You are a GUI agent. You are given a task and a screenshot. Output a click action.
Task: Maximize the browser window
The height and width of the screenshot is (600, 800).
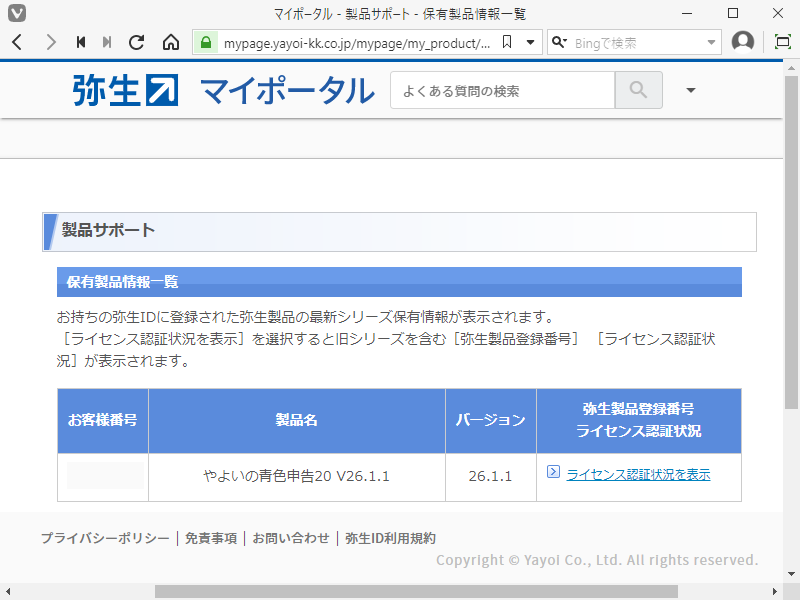point(733,13)
